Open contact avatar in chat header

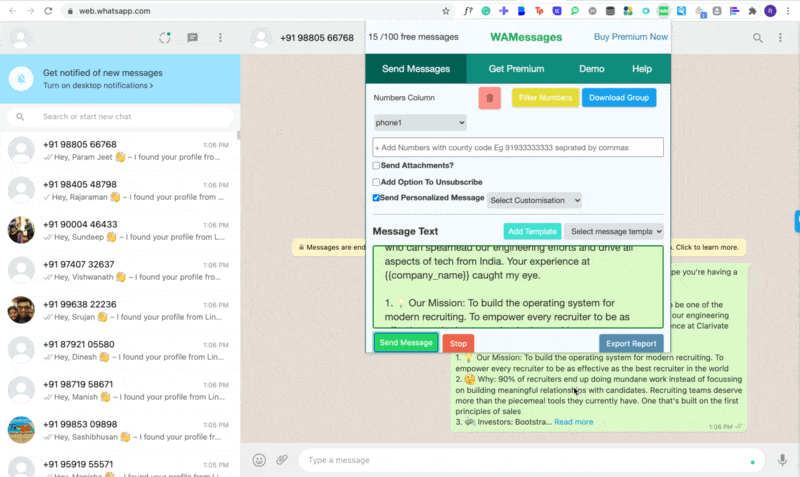[x=261, y=38]
